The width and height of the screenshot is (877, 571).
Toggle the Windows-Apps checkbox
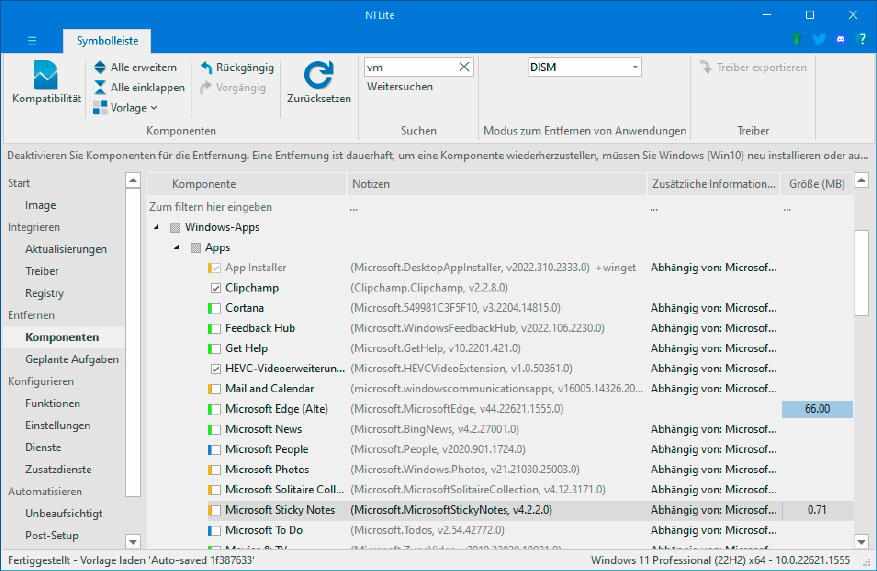click(175, 228)
